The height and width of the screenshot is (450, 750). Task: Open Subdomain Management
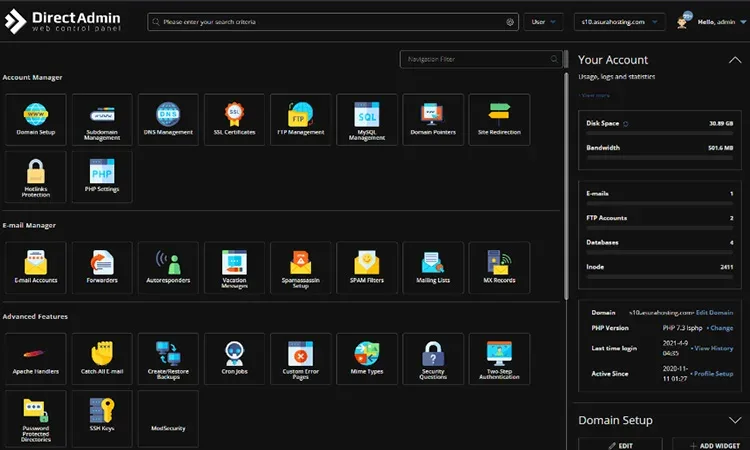point(102,120)
